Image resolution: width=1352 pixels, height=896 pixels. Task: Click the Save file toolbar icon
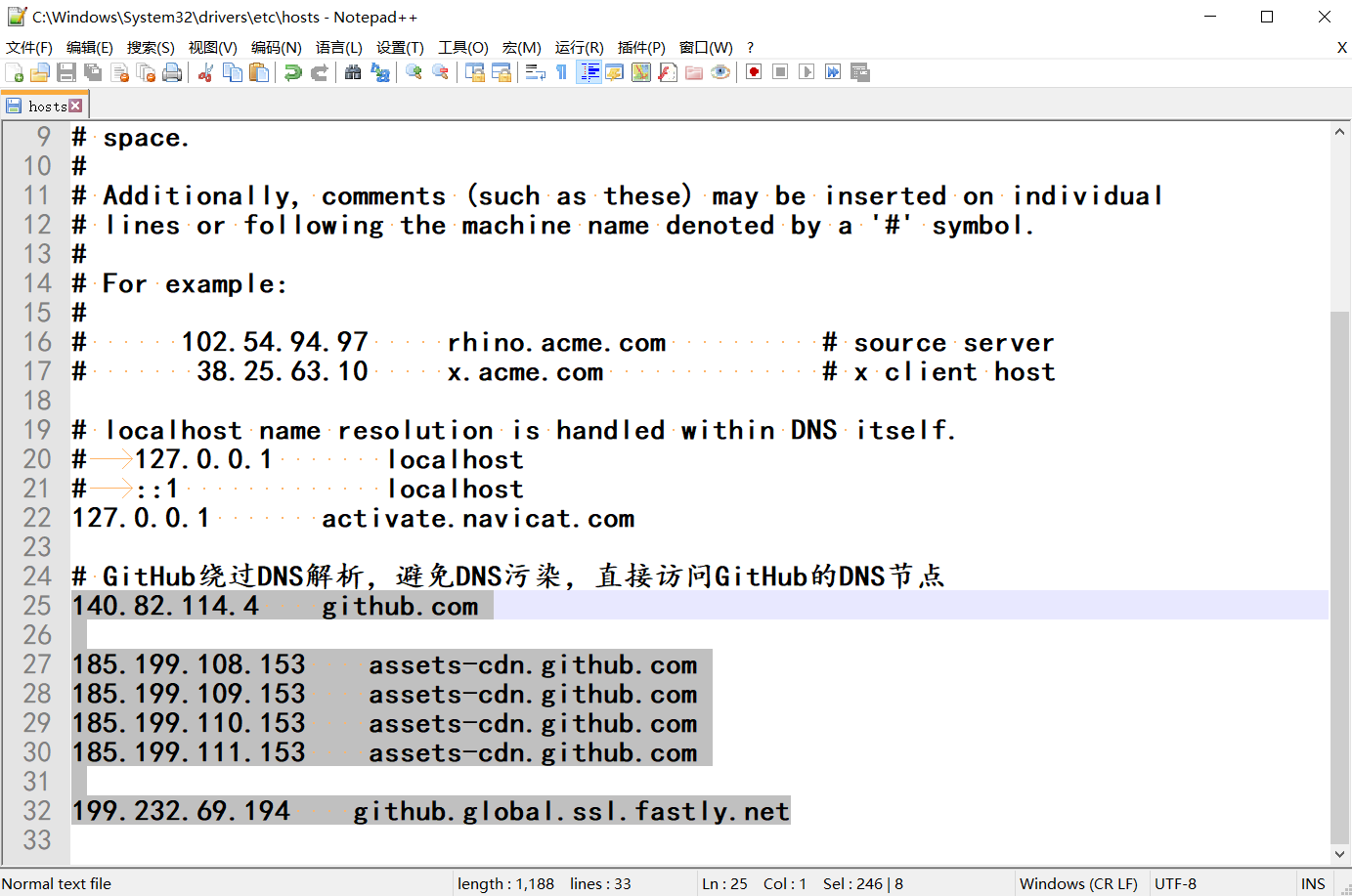pos(66,72)
